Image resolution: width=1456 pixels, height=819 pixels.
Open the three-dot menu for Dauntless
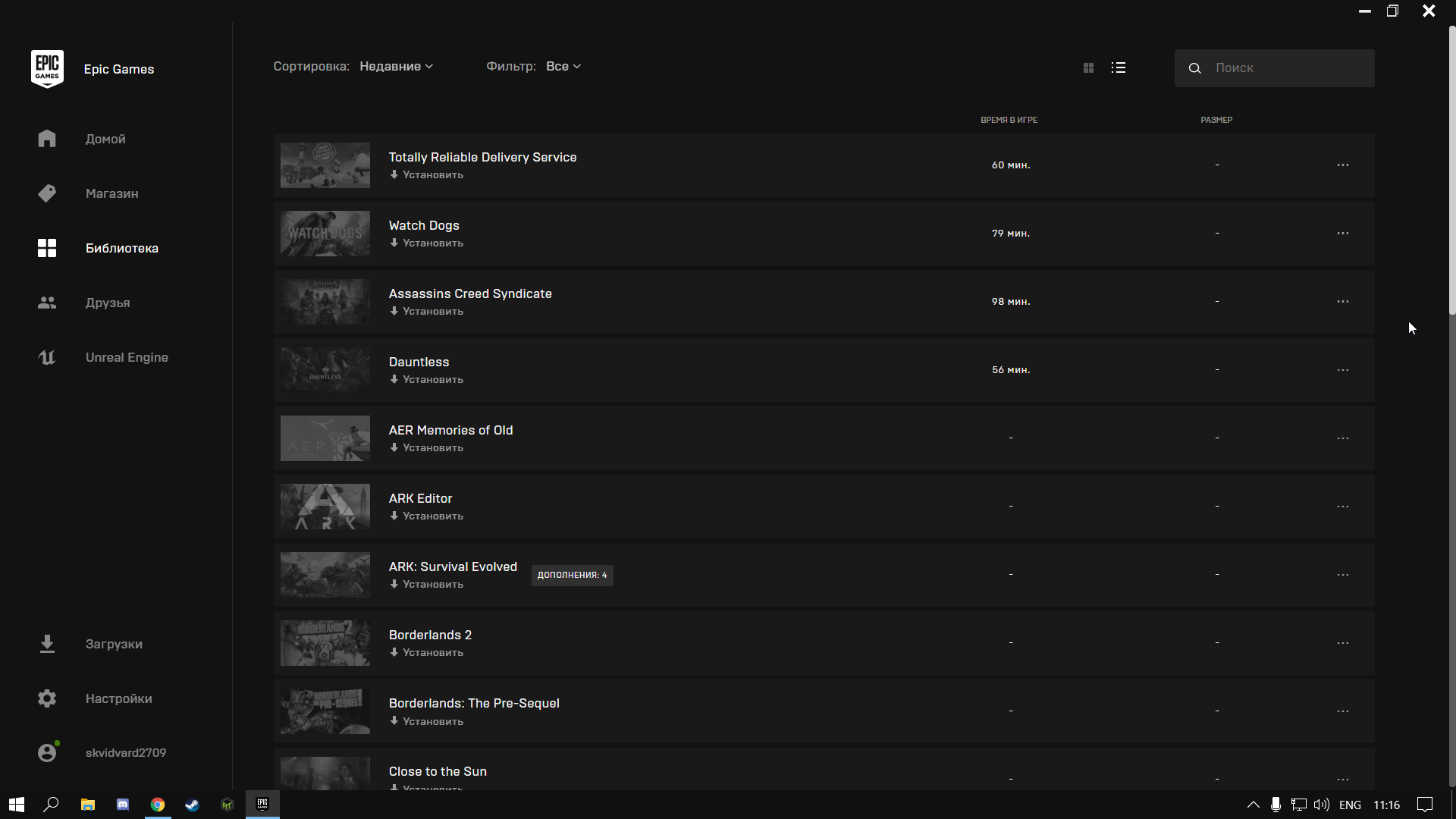pos(1343,370)
